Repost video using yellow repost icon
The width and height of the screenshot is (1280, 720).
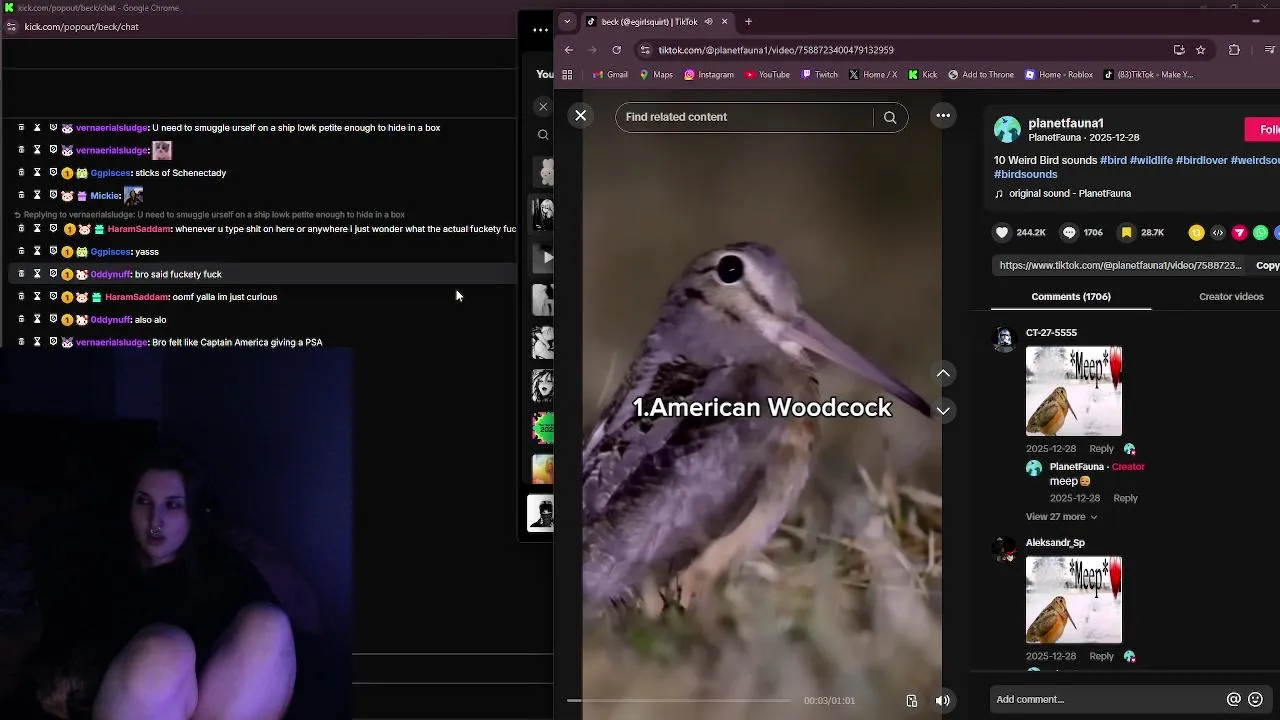click(x=1196, y=232)
